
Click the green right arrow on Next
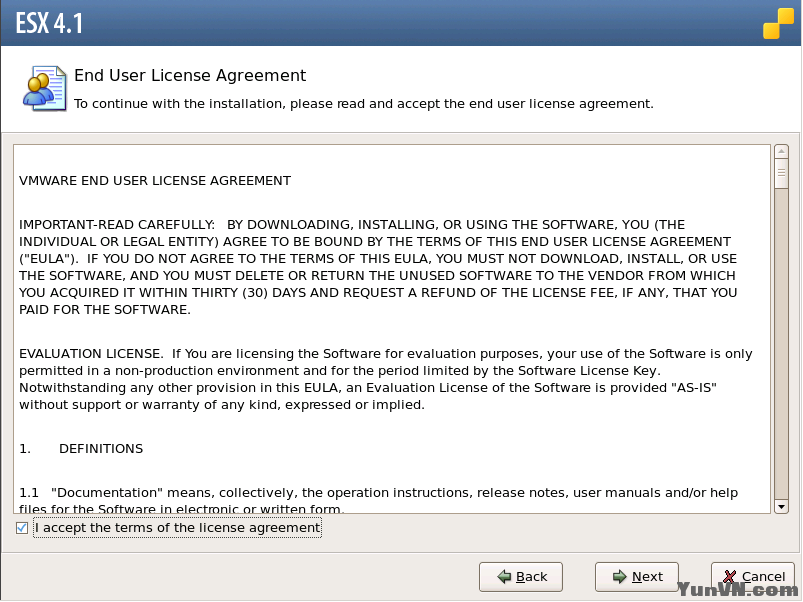pos(620,577)
